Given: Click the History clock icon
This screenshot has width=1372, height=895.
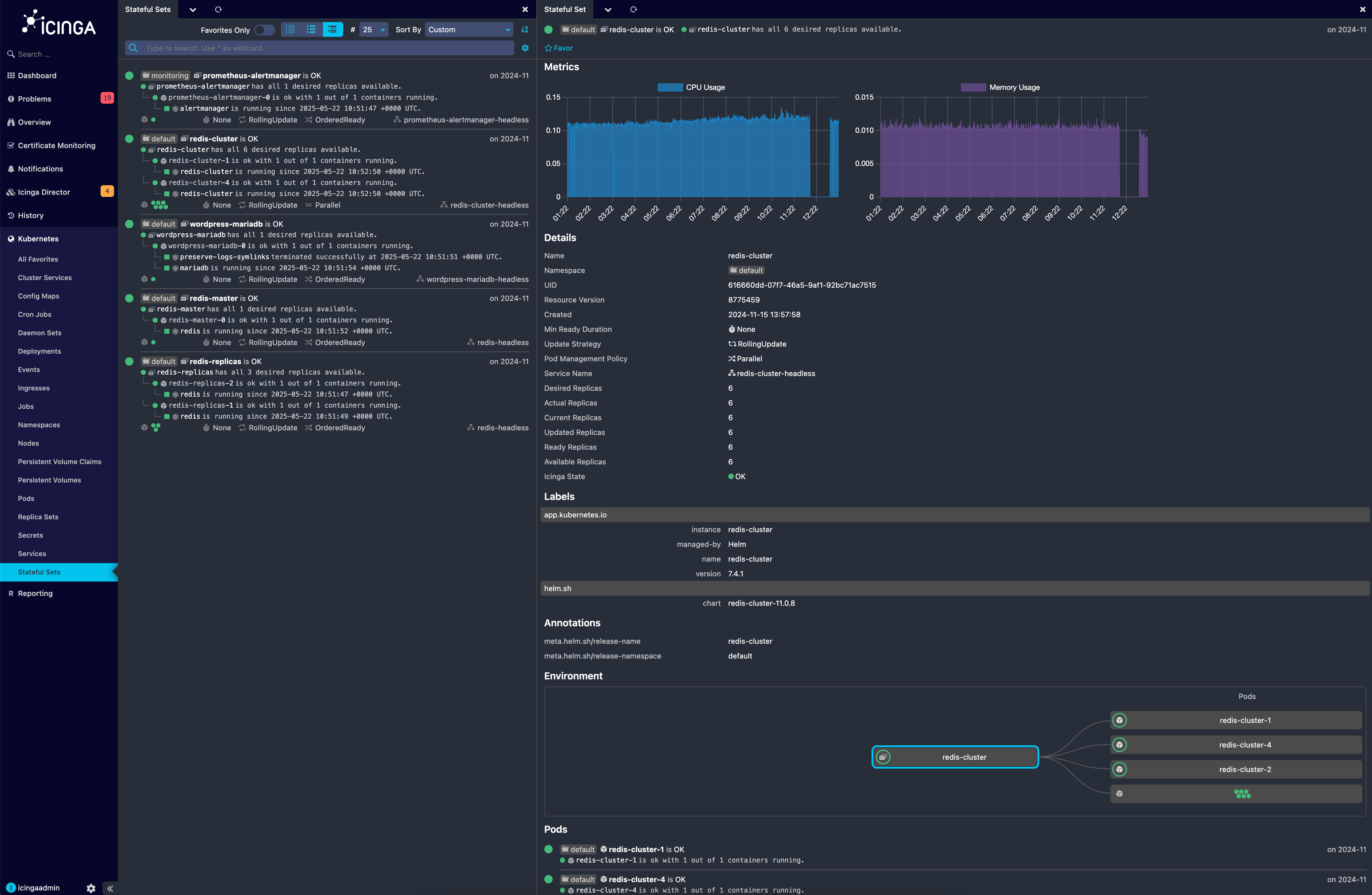Looking at the screenshot, I should tap(11, 216).
